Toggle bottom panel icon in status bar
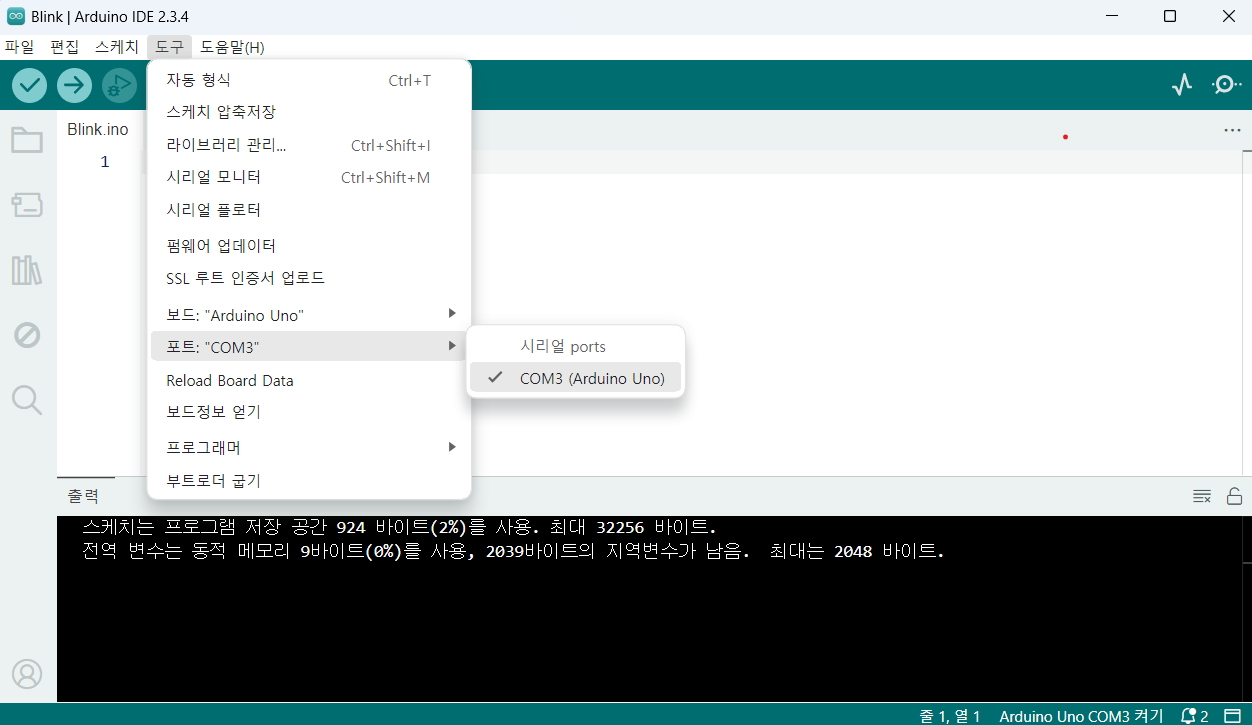This screenshot has height=725, width=1252. click(1232, 716)
